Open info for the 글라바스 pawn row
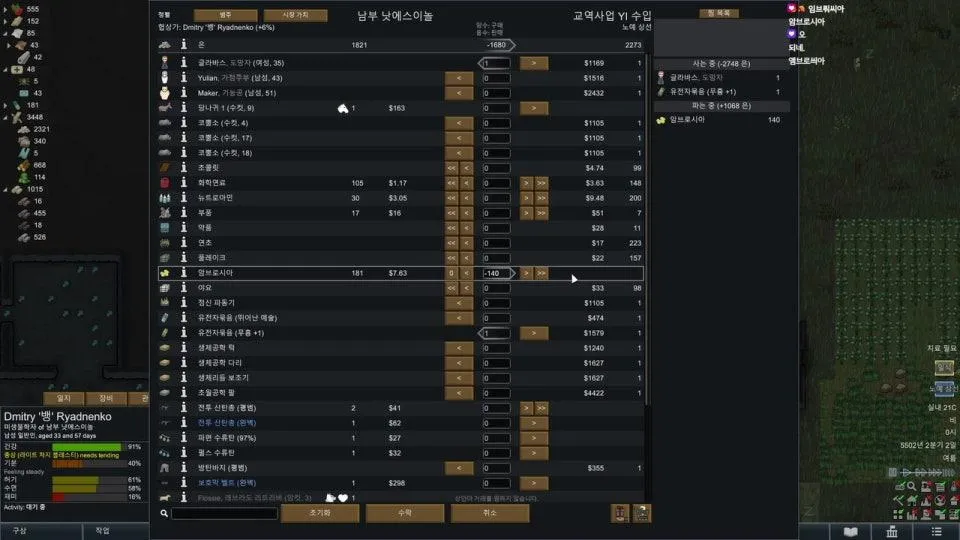960x540 pixels. click(184, 62)
